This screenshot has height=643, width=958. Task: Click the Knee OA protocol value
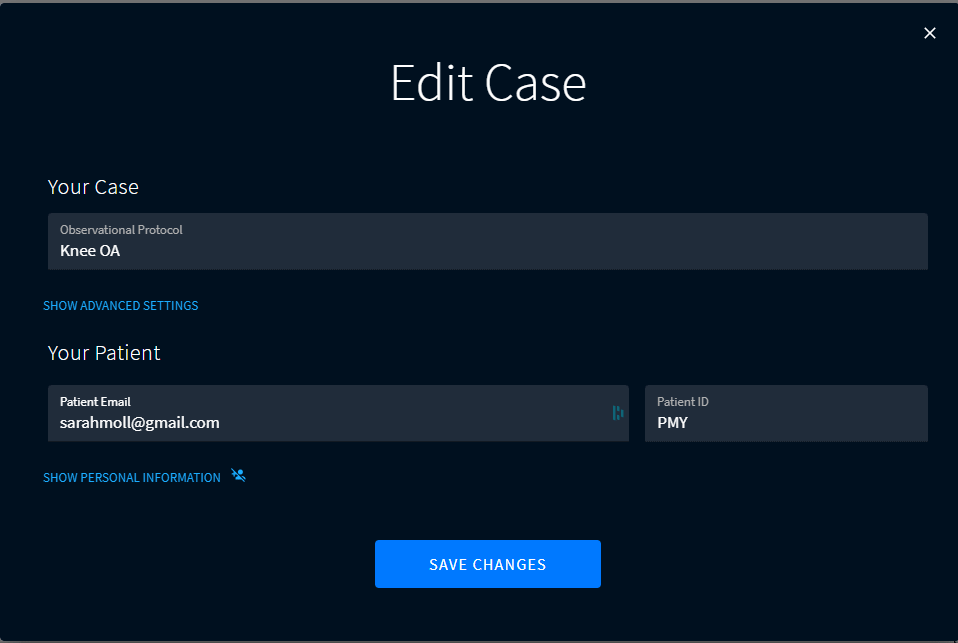pos(90,251)
